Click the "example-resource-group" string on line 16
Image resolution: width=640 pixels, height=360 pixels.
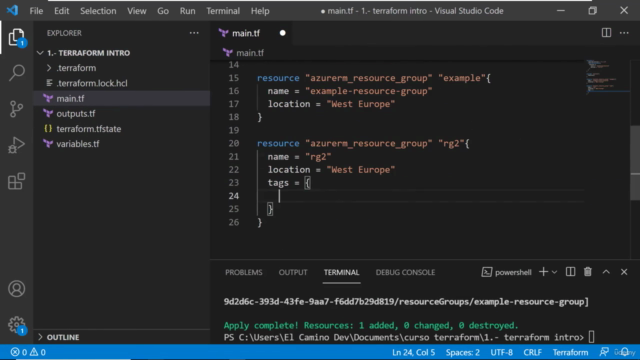369,91
